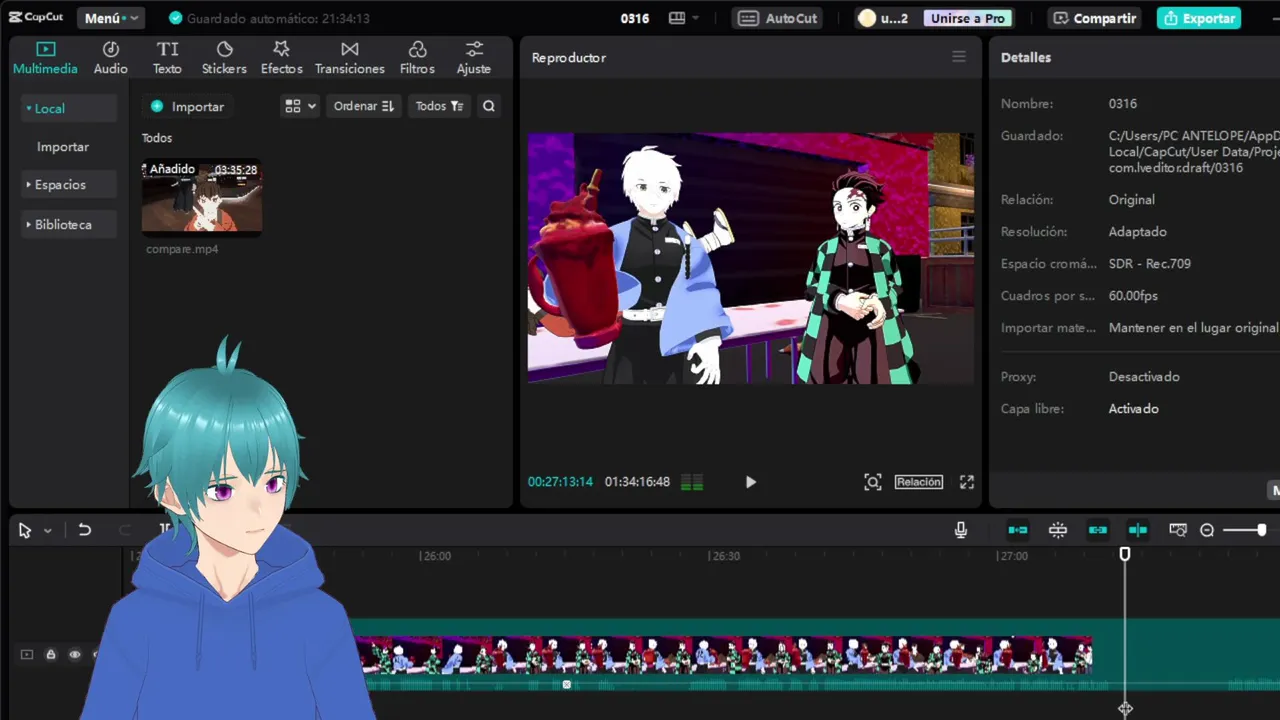
Task: Click the microphone record voiceover icon
Action: pos(961,530)
